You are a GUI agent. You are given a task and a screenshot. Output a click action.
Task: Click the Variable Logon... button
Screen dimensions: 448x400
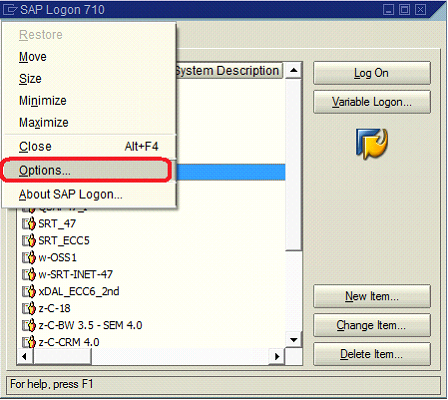(x=372, y=102)
